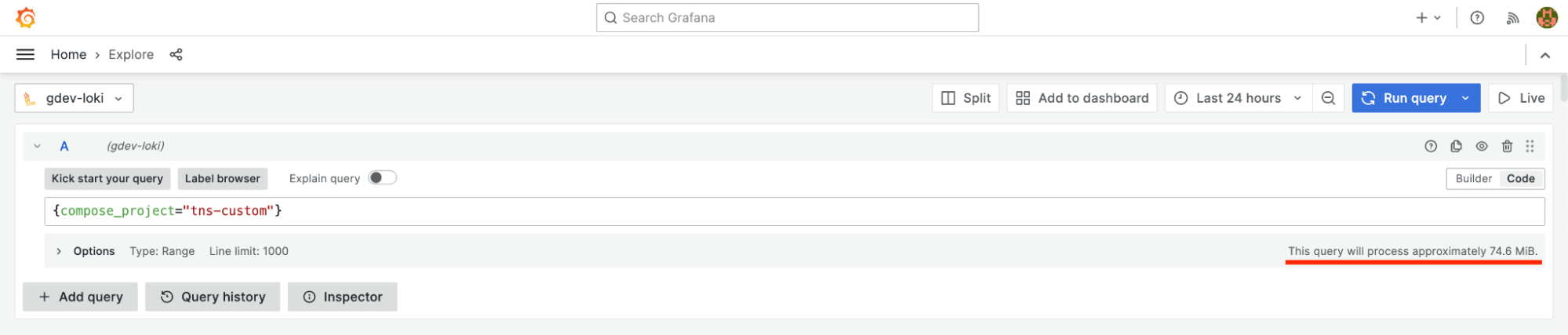Viewport: 1568px width, 335px height.
Task: Open the Last 24 hours time picker
Action: click(1239, 98)
